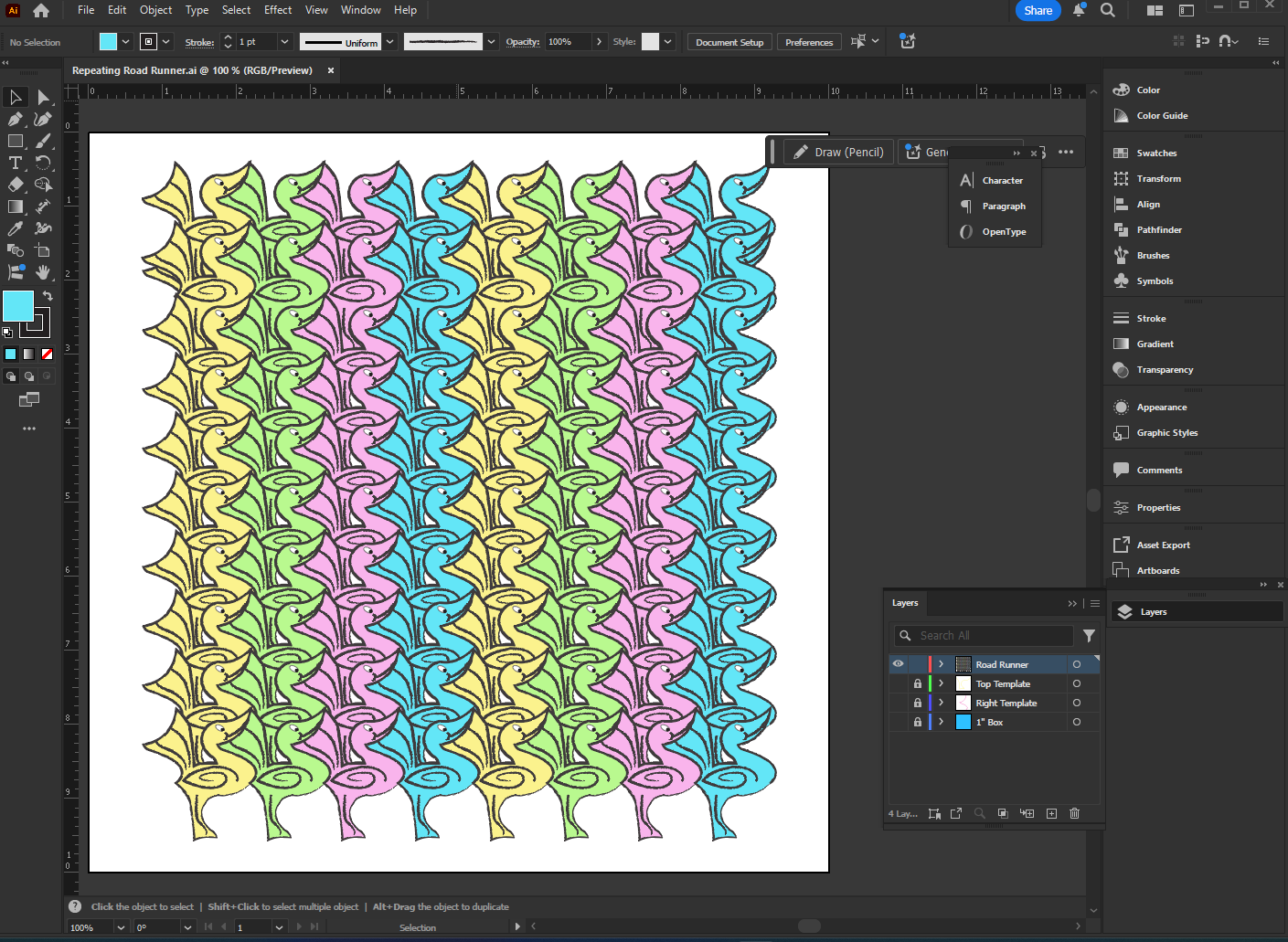Click the Document Setup button
Image resolution: width=1288 pixels, height=942 pixels.
point(729,42)
